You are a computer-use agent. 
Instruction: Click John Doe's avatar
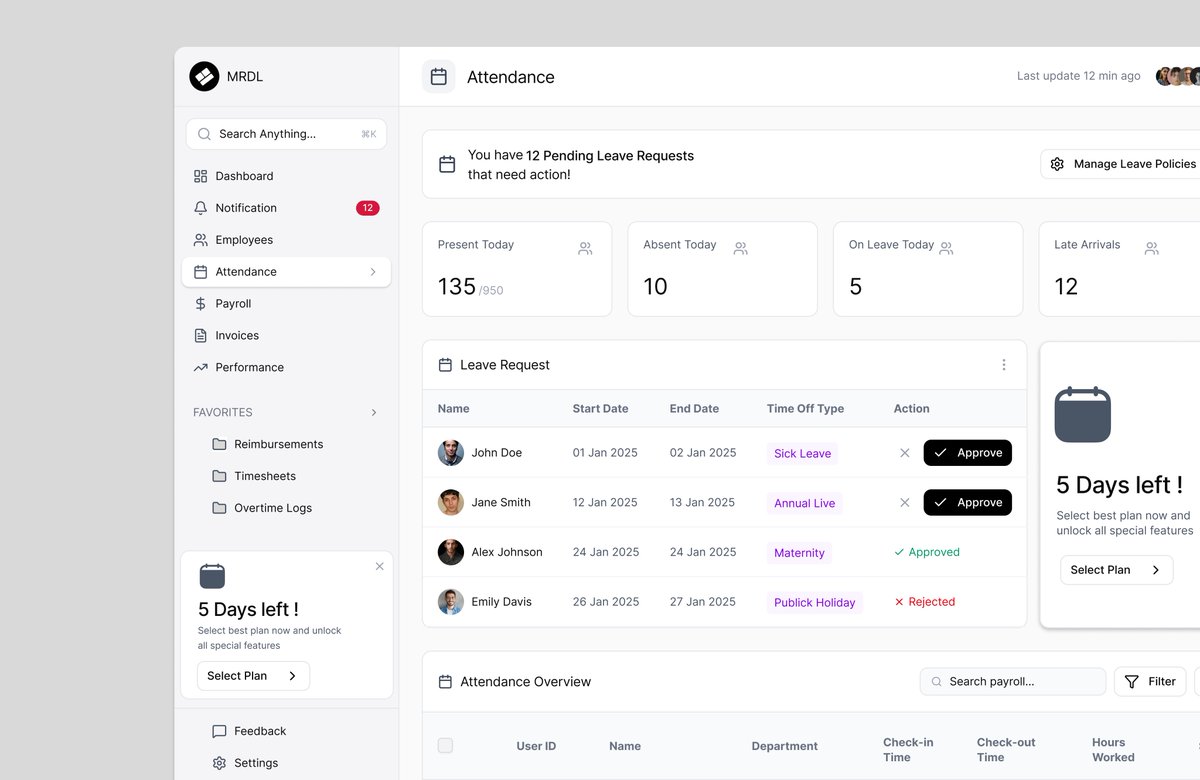point(451,453)
